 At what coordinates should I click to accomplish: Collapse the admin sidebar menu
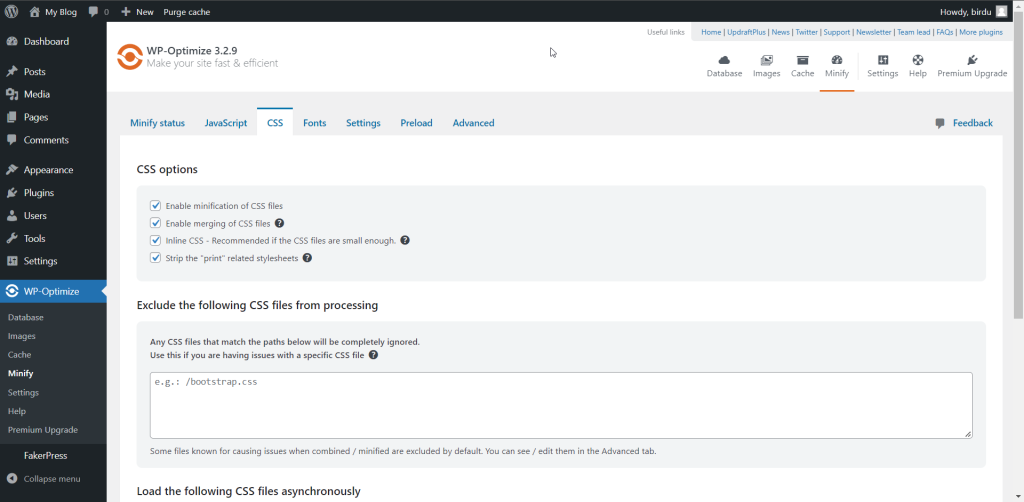pos(43,479)
